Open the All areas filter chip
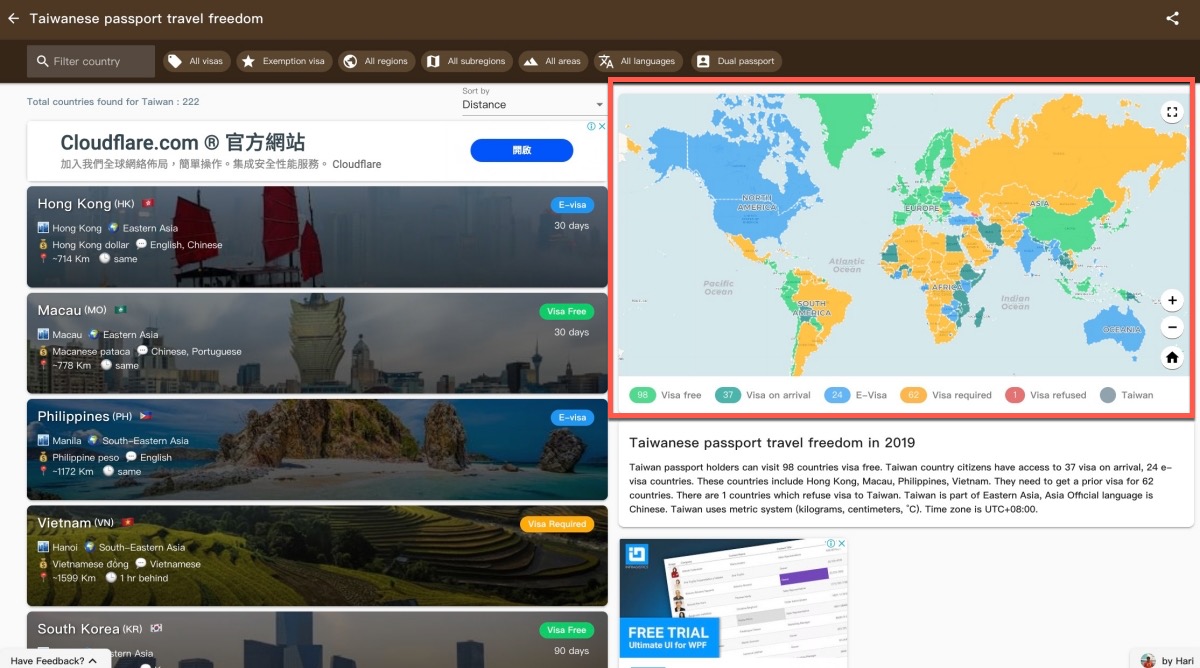1200x668 pixels. pyautogui.click(x=553, y=61)
